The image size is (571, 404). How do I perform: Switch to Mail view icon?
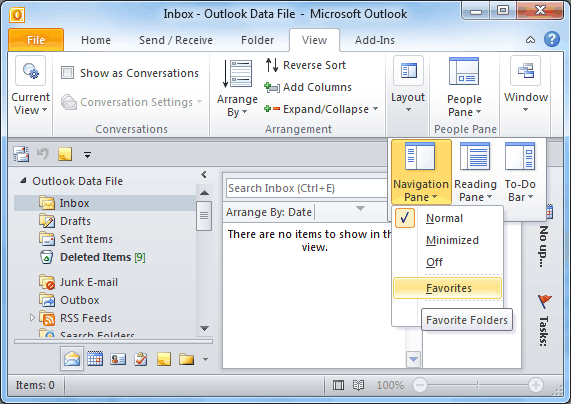[72, 359]
